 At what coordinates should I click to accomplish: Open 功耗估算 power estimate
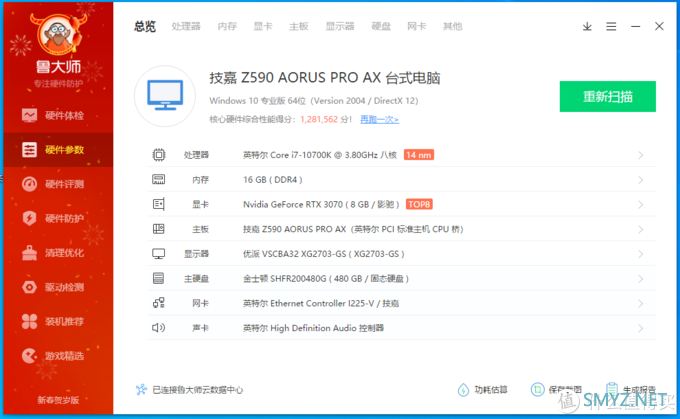coord(483,390)
